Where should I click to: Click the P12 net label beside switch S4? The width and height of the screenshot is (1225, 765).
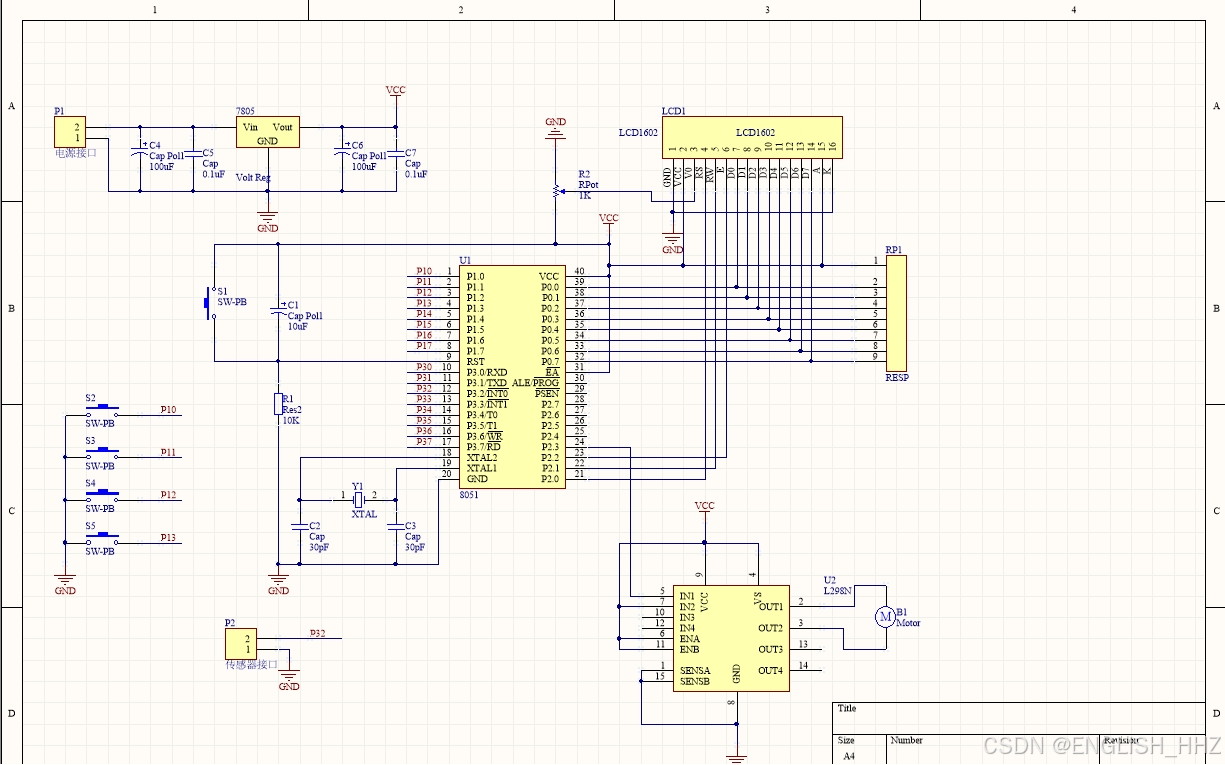[169, 495]
